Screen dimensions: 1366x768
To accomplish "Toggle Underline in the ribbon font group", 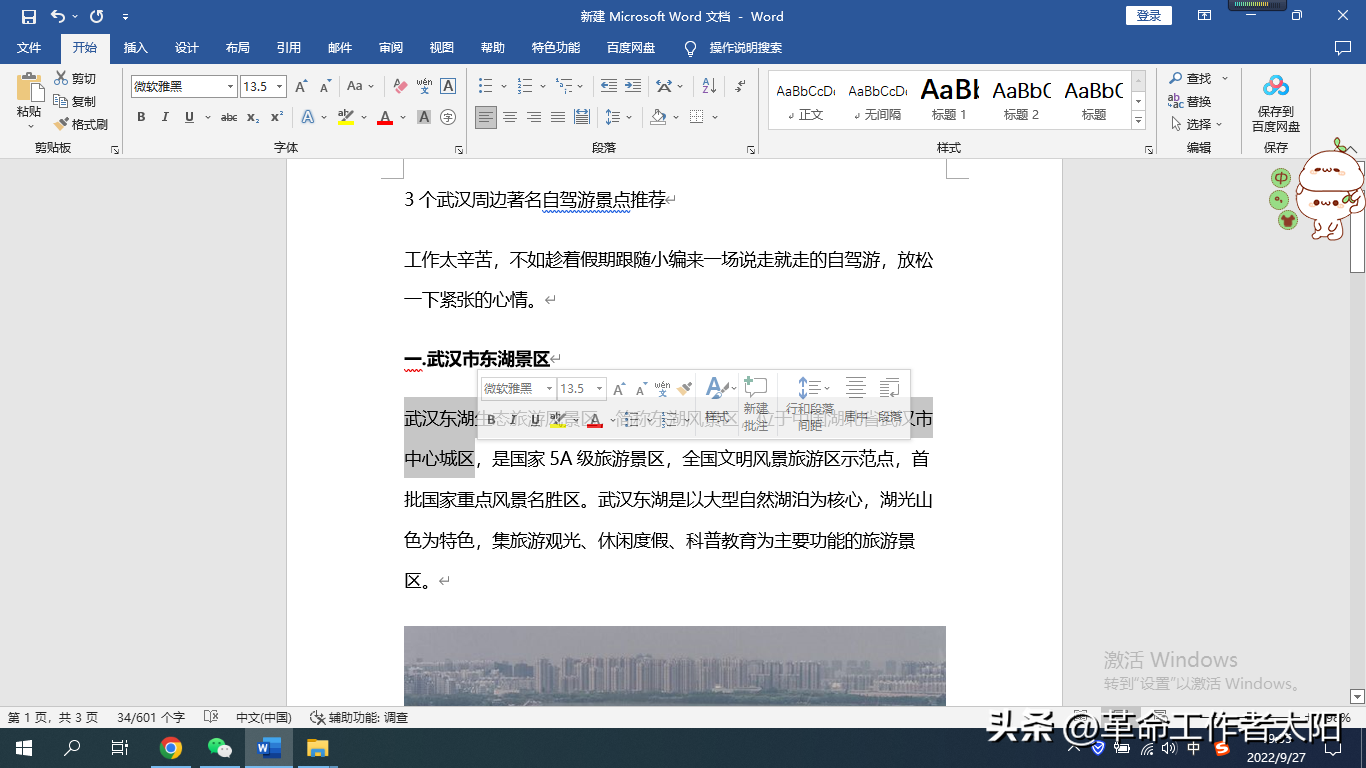I will (189, 117).
